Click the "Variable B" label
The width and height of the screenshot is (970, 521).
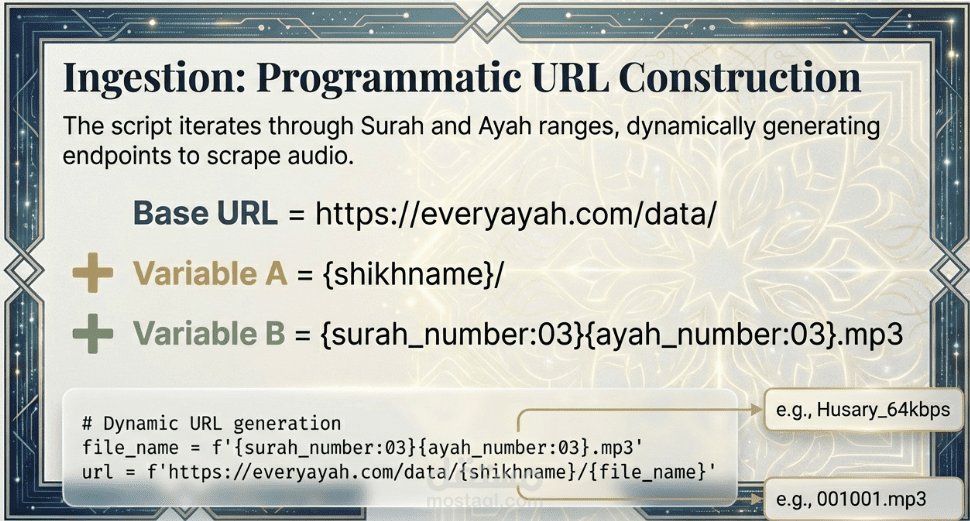(209, 334)
